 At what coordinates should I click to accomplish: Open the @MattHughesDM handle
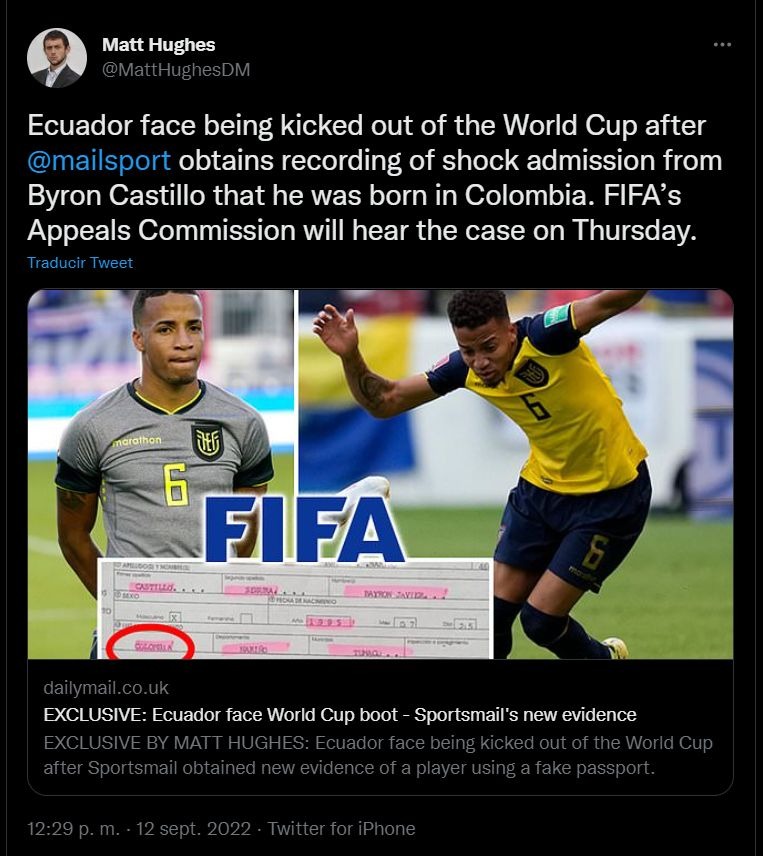tap(176, 70)
